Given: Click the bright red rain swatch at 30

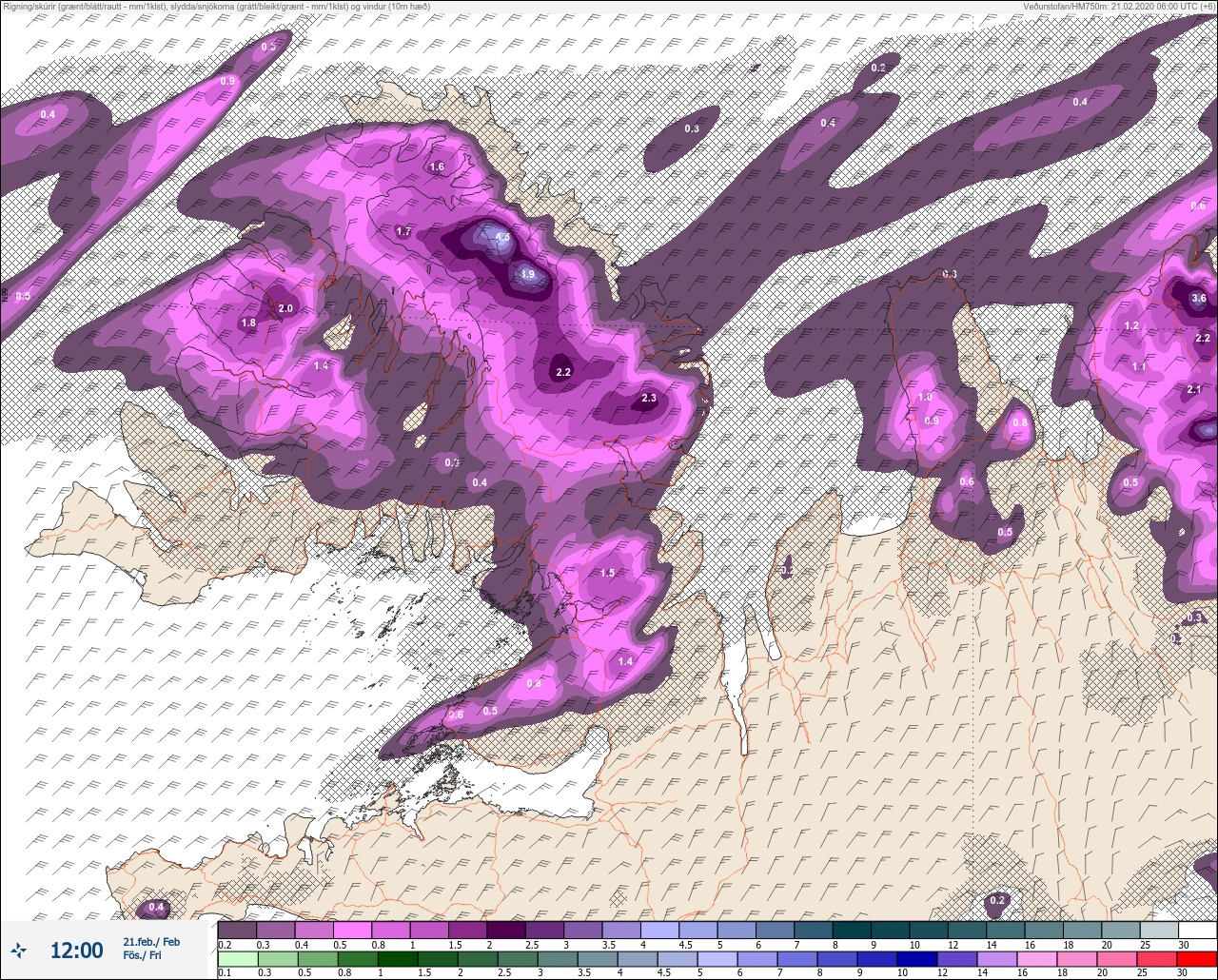Looking at the screenshot, I should (1197, 958).
